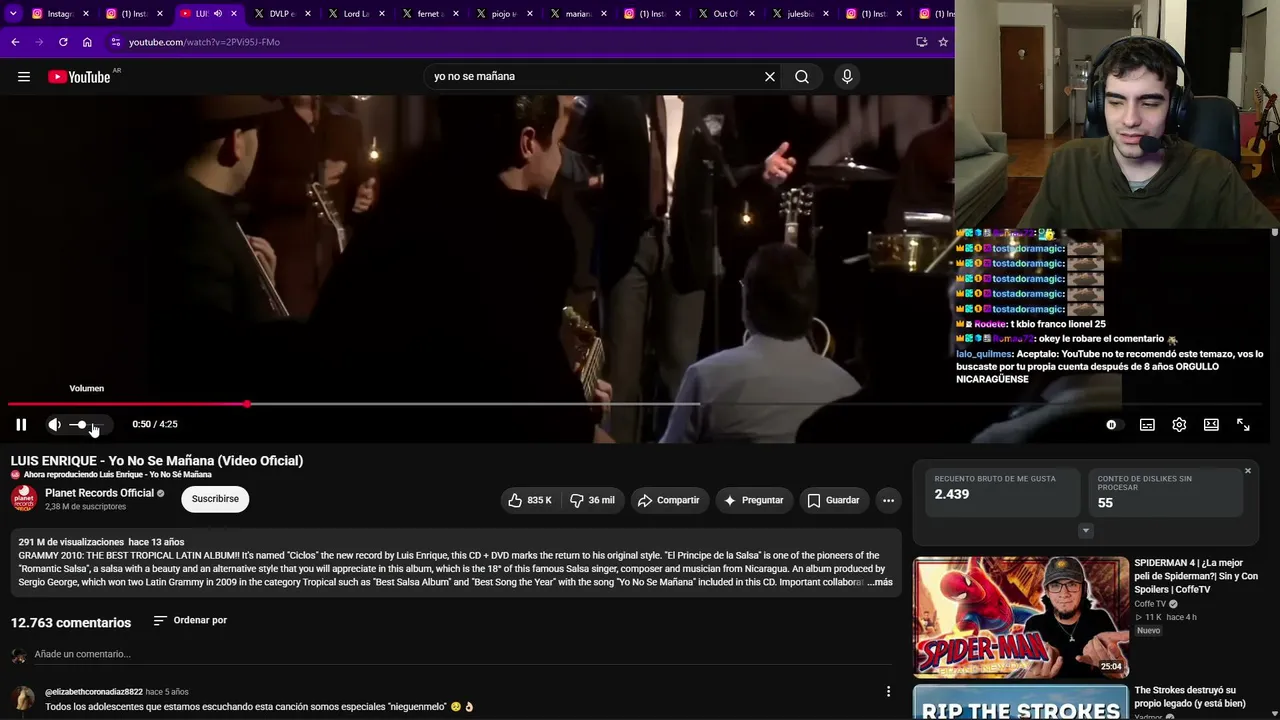
Task: Close the likes and dislikes count panel
Action: 1247,471
